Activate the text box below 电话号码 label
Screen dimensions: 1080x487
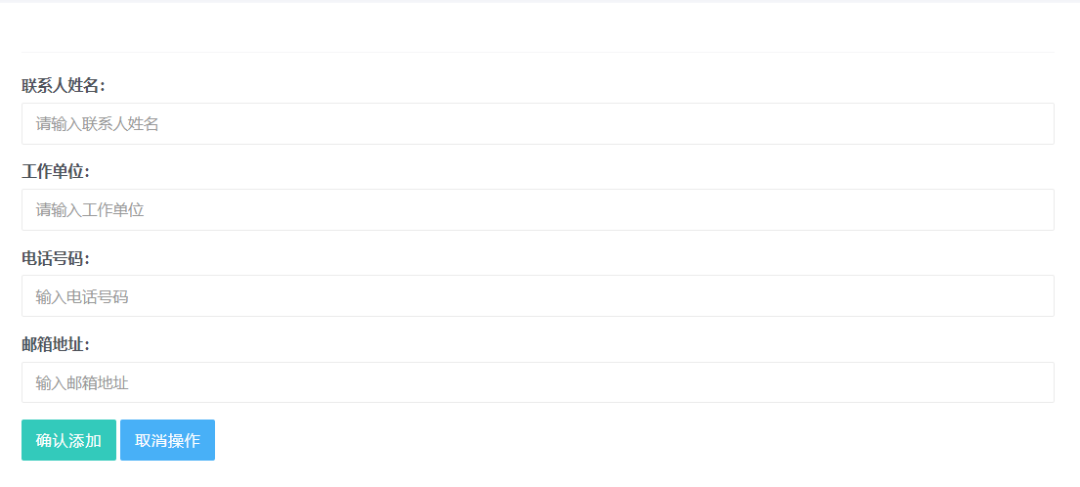pos(538,296)
